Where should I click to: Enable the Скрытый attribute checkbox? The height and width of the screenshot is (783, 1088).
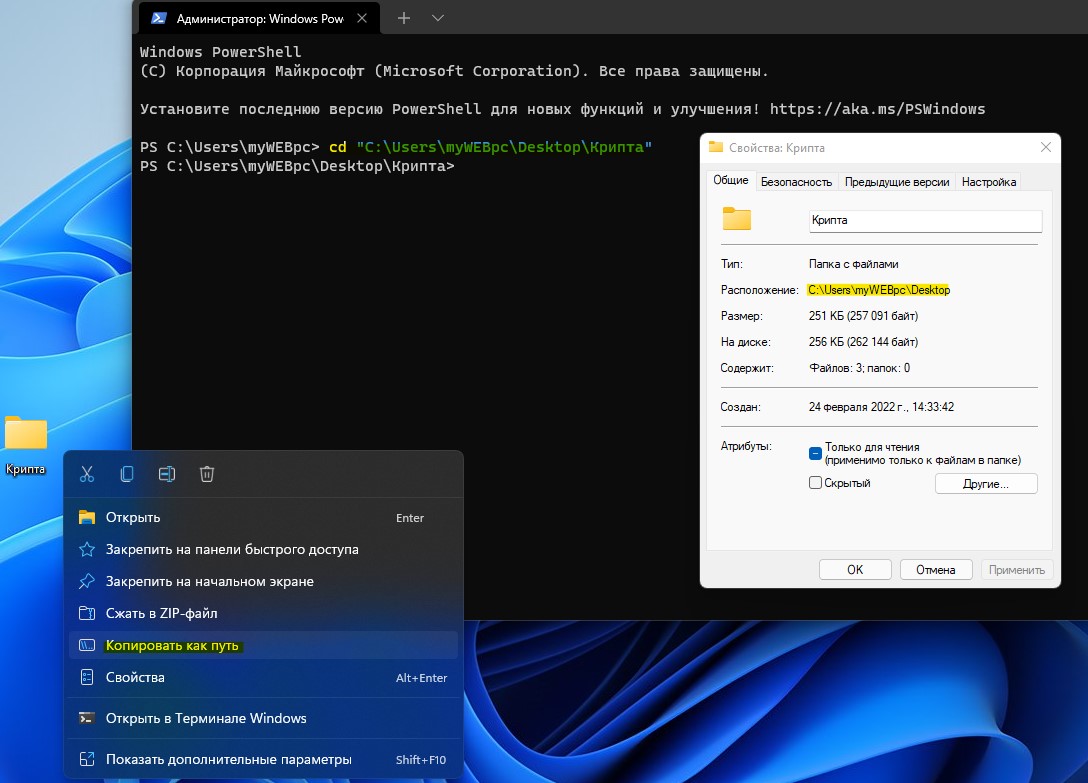(x=815, y=482)
